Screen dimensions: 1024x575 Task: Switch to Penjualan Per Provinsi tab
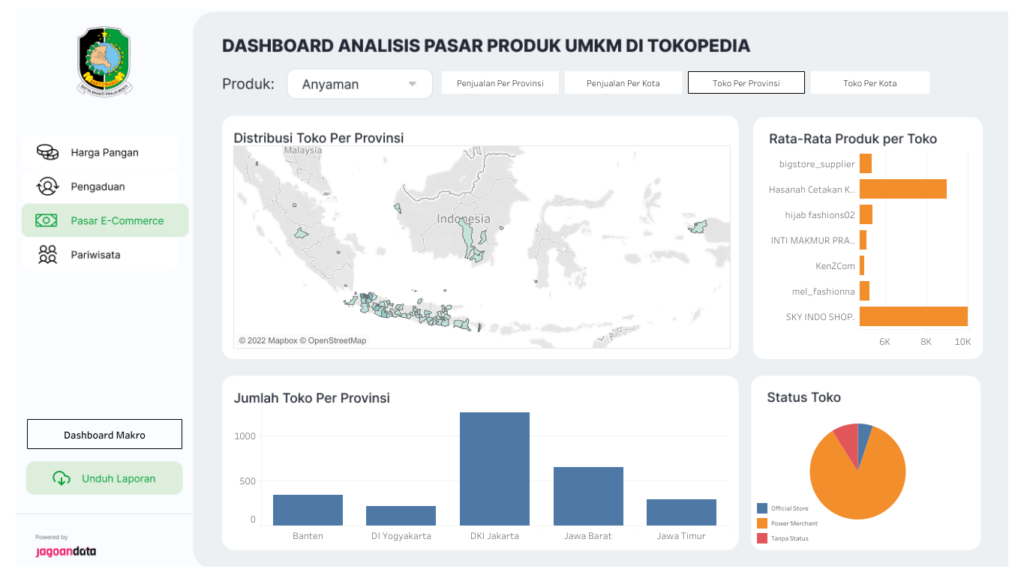tap(500, 83)
